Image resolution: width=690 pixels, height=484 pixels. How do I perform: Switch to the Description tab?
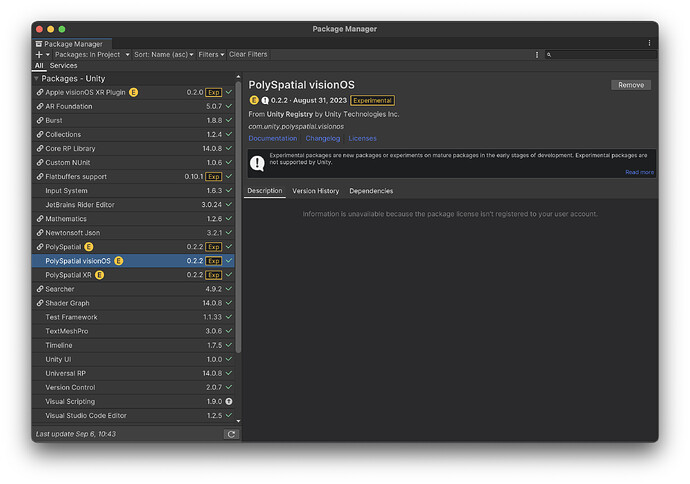(264, 191)
